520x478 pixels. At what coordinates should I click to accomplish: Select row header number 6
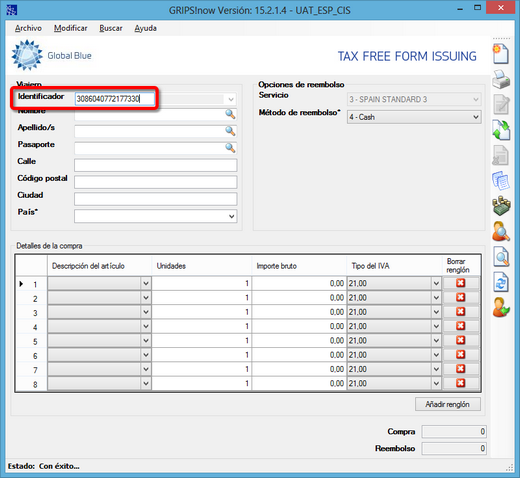coord(32,356)
